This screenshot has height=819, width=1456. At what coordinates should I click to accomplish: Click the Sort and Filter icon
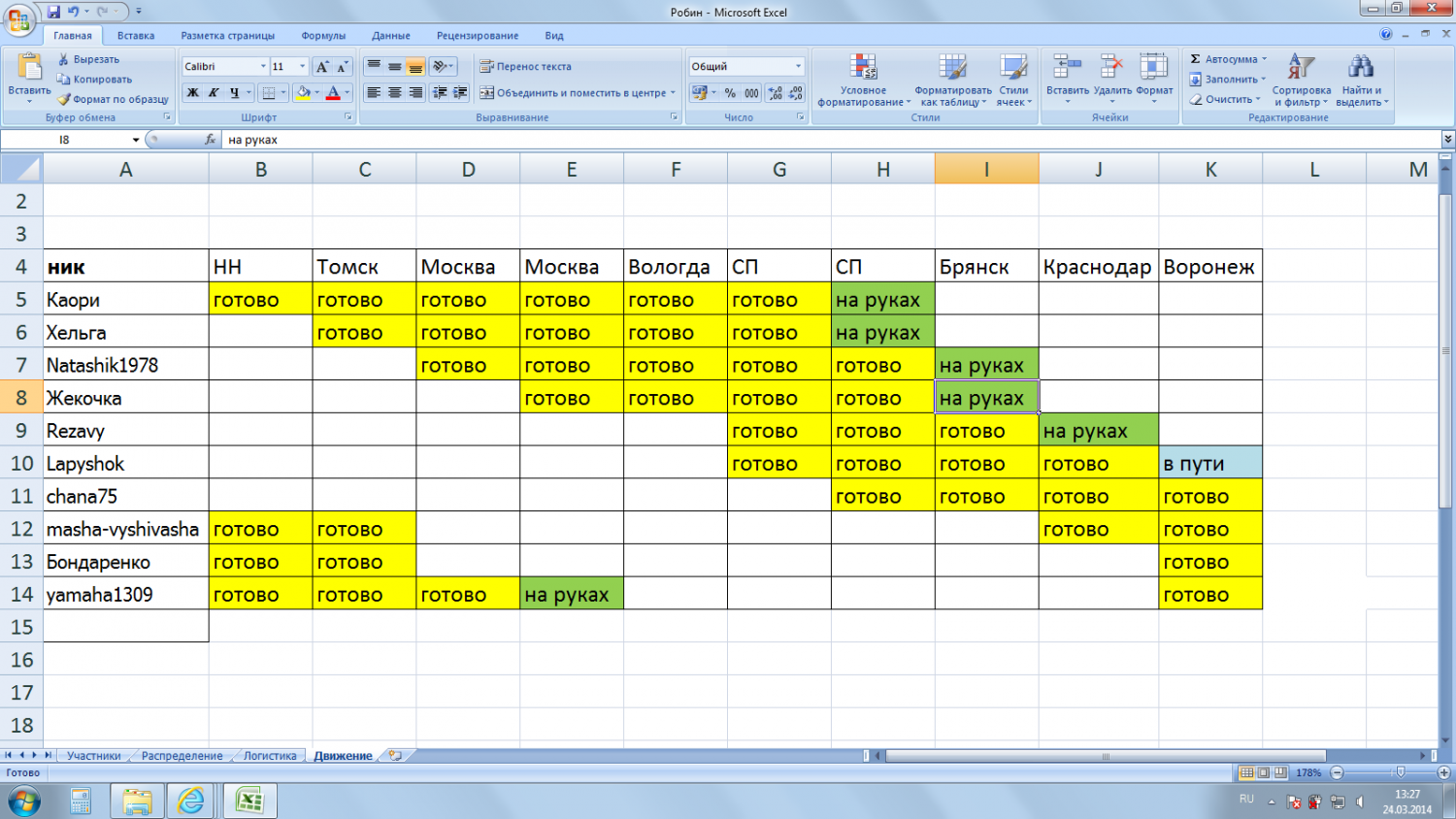coord(1300,67)
